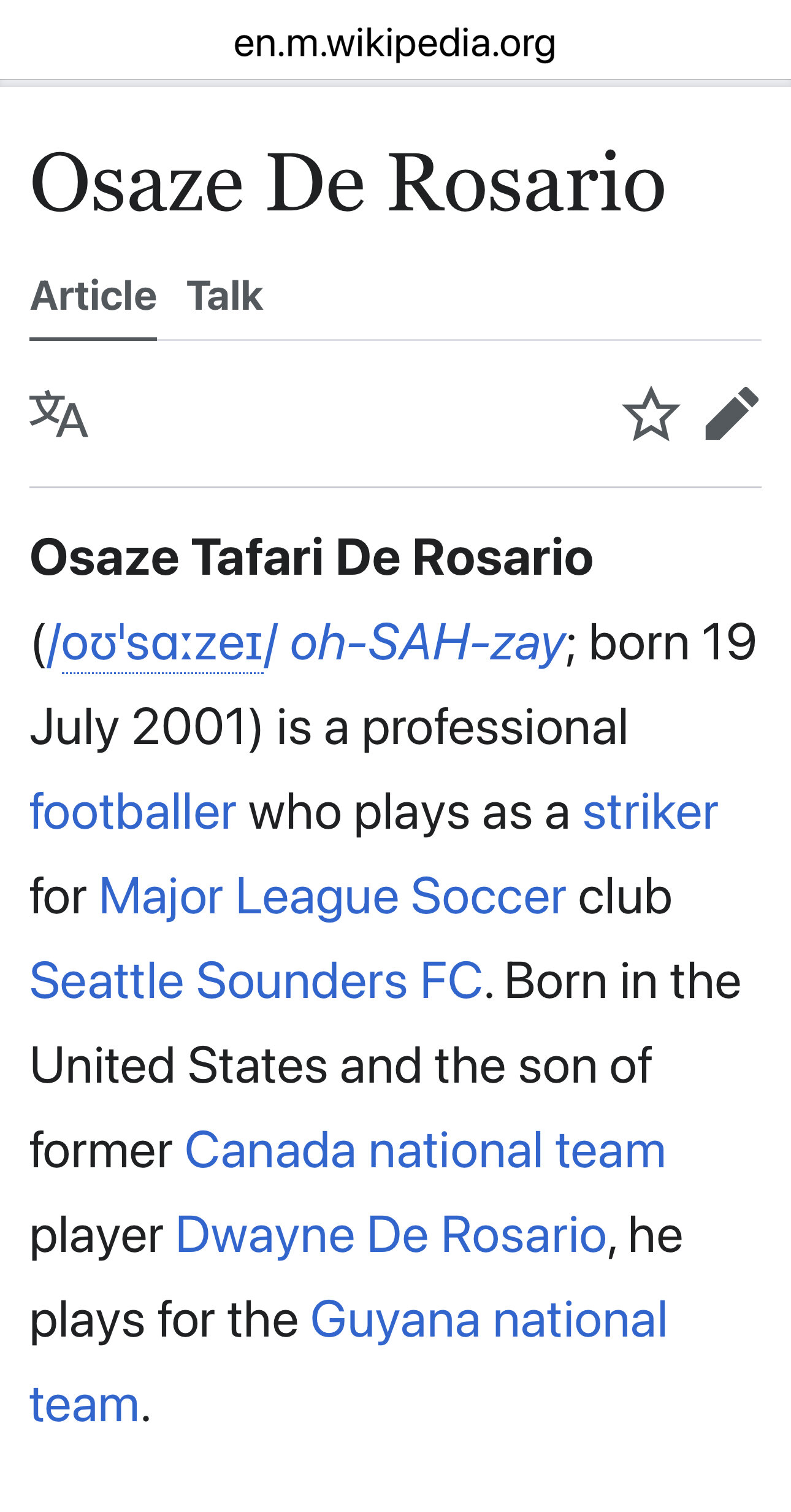The image size is (791, 1512).
Task: Select the Article tab
Action: pos(93,296)
